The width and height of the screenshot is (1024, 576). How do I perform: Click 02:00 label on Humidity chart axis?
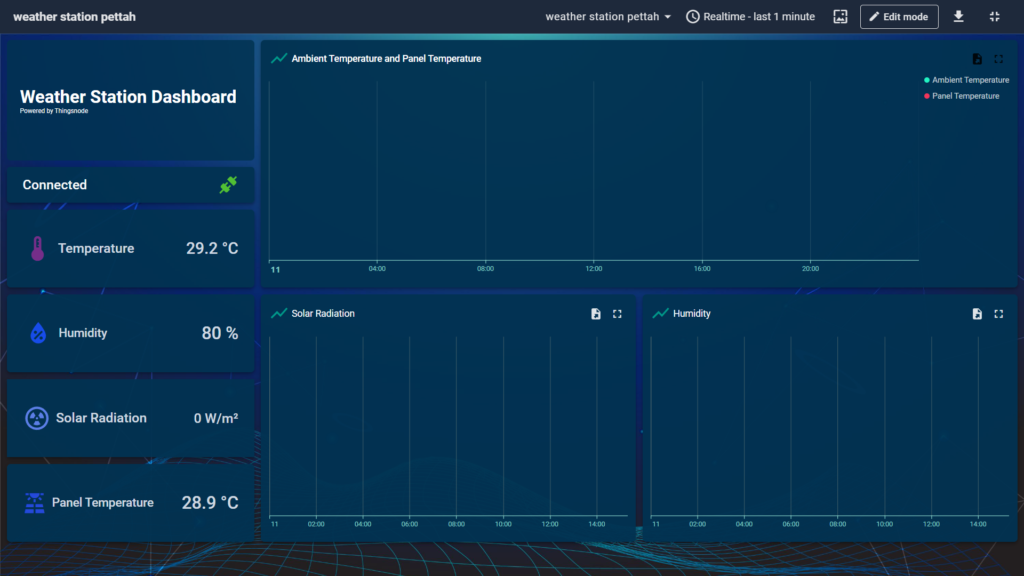697,524
